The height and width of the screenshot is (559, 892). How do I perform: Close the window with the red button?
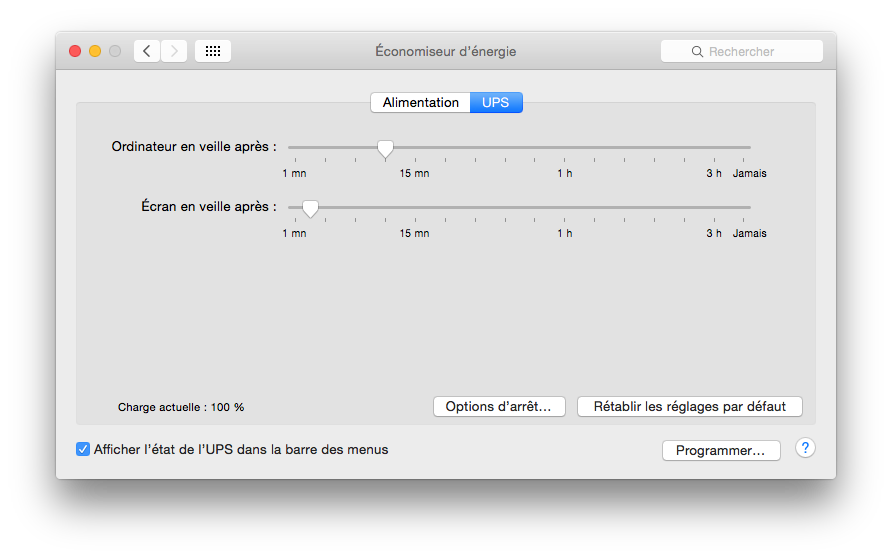[x=75, y=51]
